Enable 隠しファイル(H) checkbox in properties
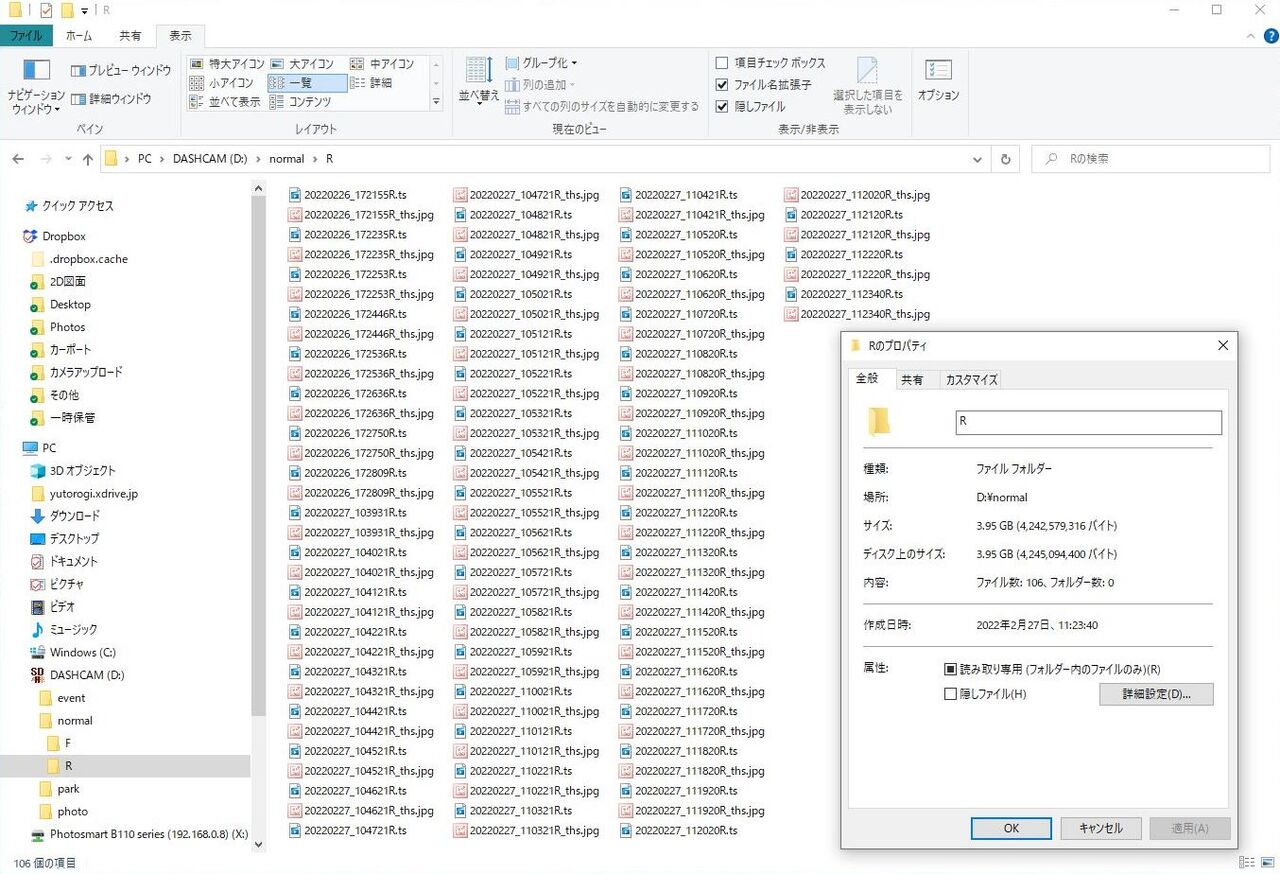The image size is (1280, 874). tap(951, 693)
